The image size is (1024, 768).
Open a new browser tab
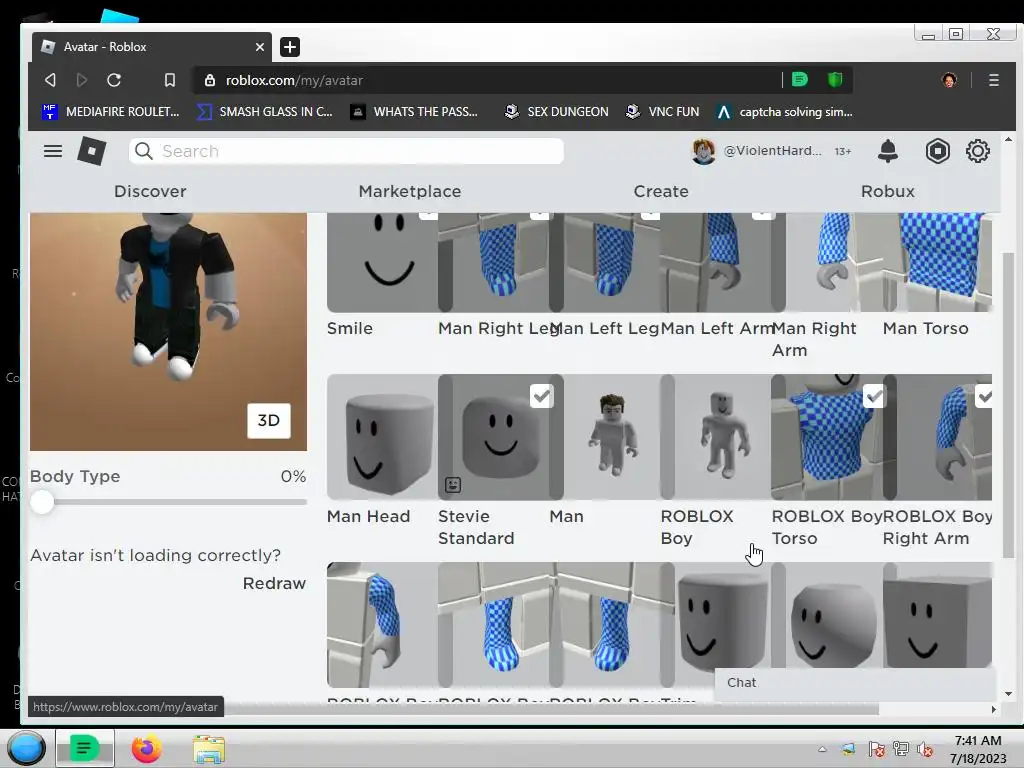tap(290, 47)
